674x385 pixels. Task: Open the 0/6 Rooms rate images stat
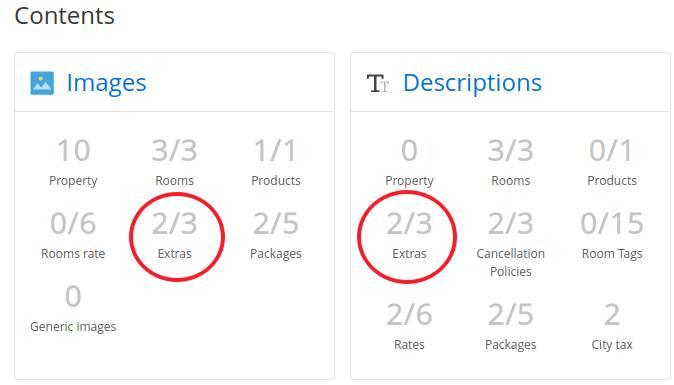[x=73, y=235]
